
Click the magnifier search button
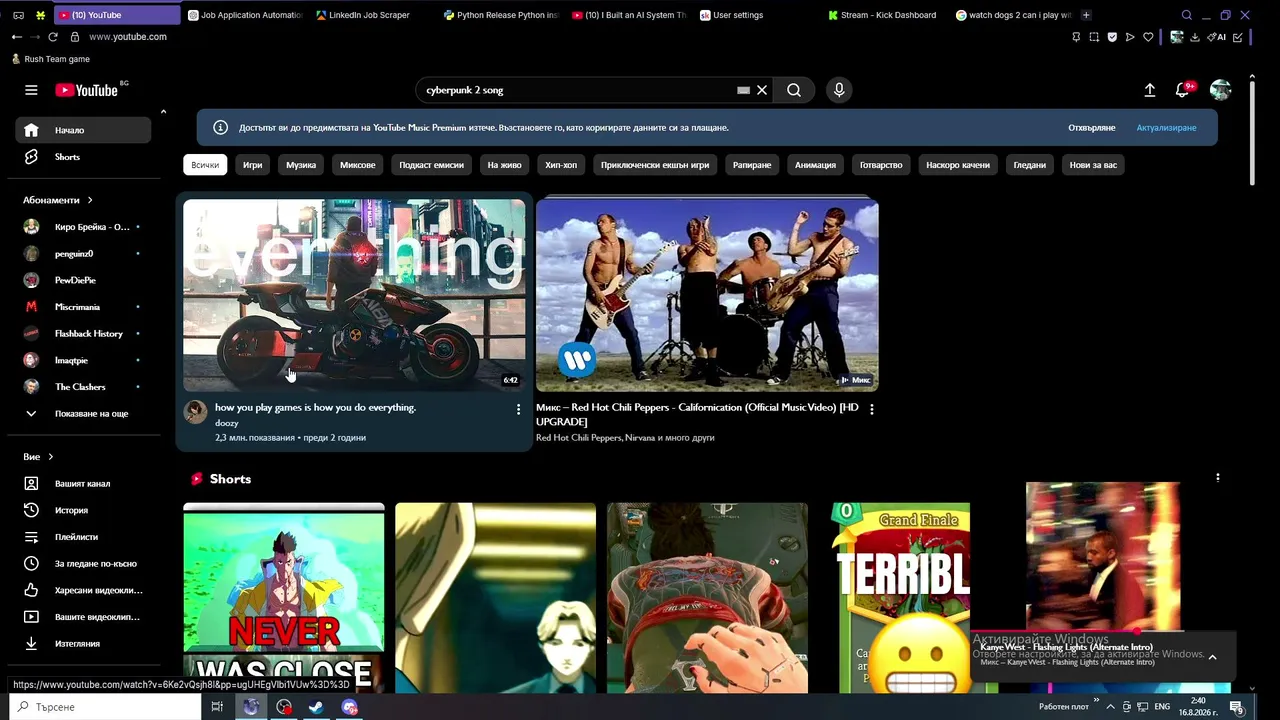click(794, 90)
